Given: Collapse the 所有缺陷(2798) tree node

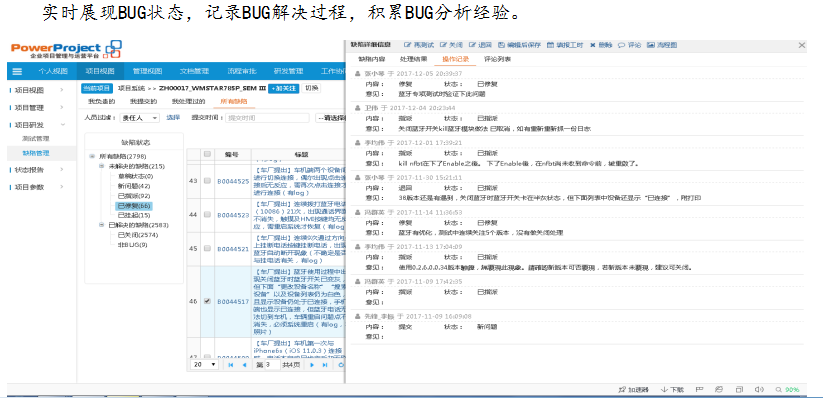Looking at the screenshot, I should click(x=92, y=156).
